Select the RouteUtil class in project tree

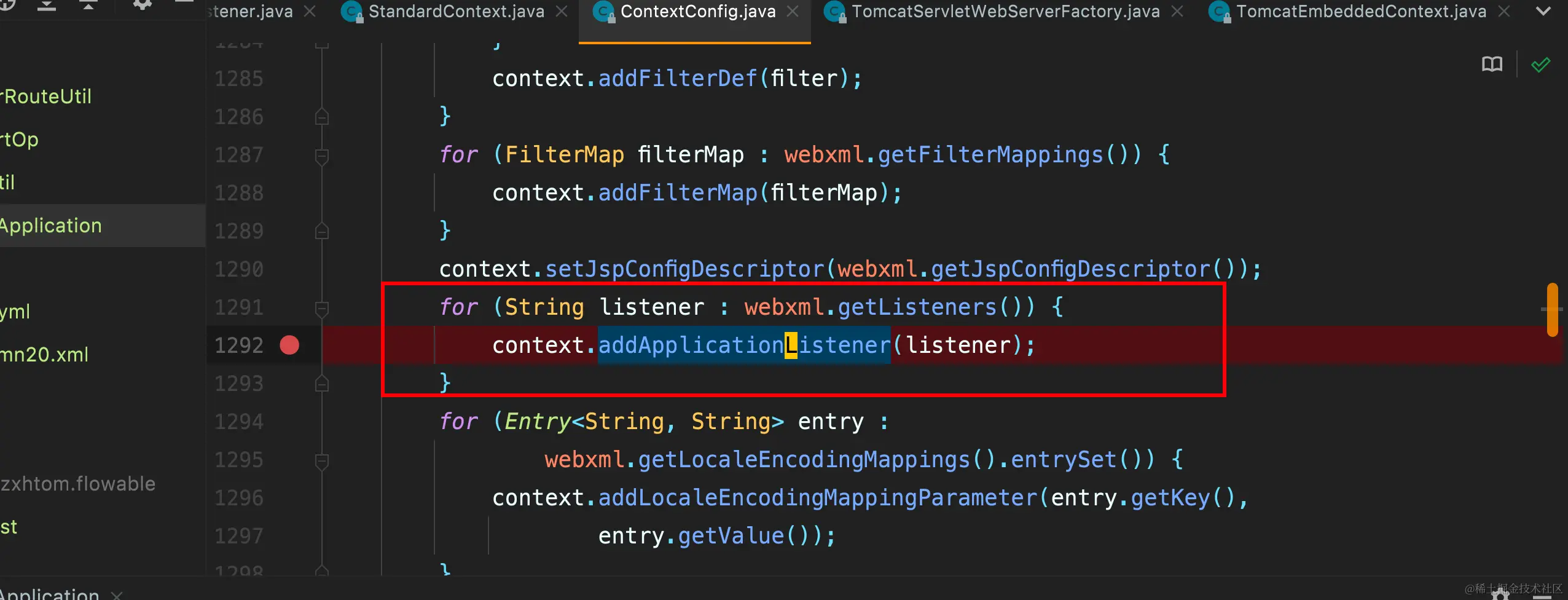pyautogui.click(x=46, y=97)
